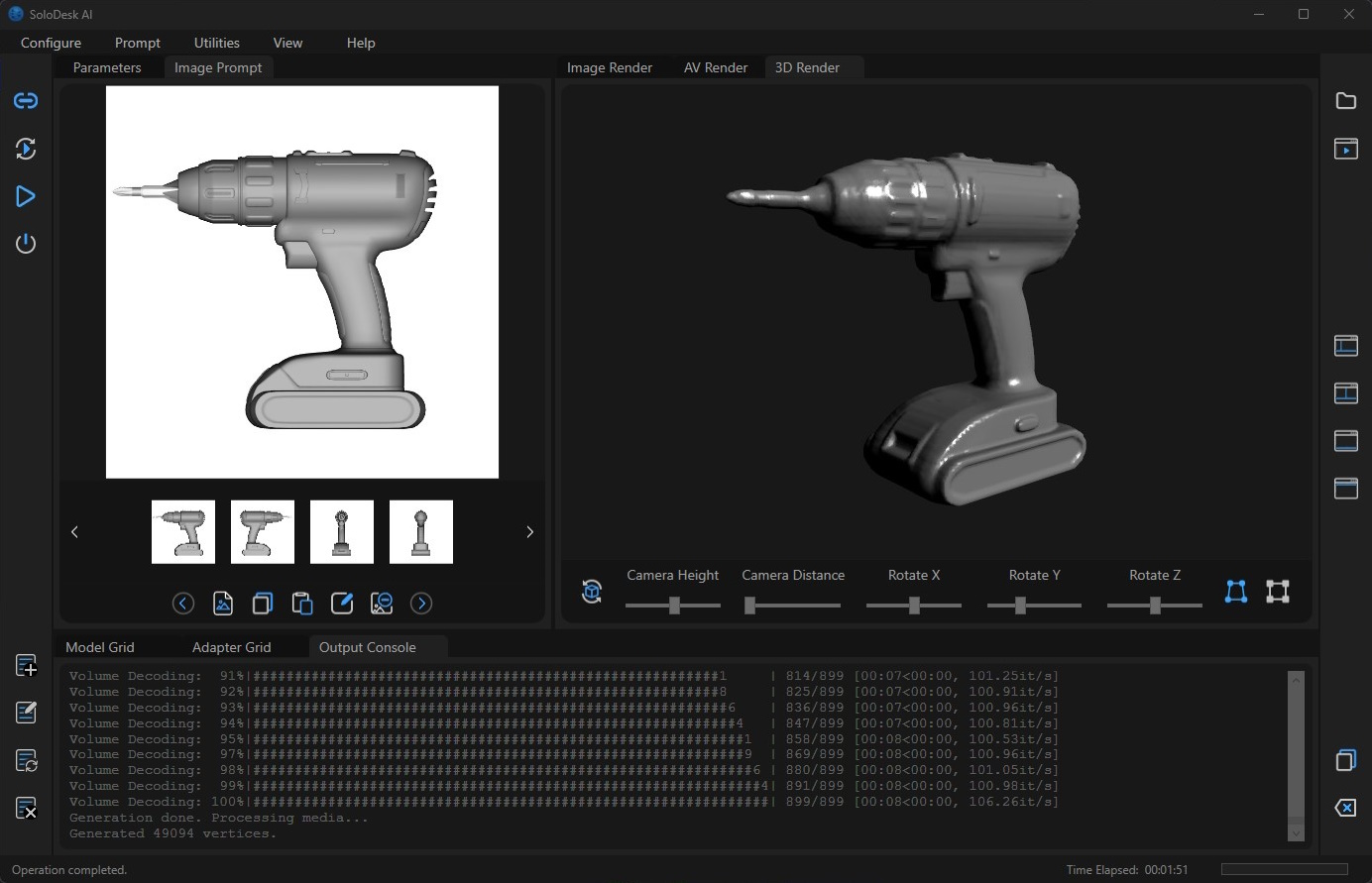This screenshot has width=1372, height=883.
Task: Clear console with the backspace-style icon
Action: pos(1345,808)
